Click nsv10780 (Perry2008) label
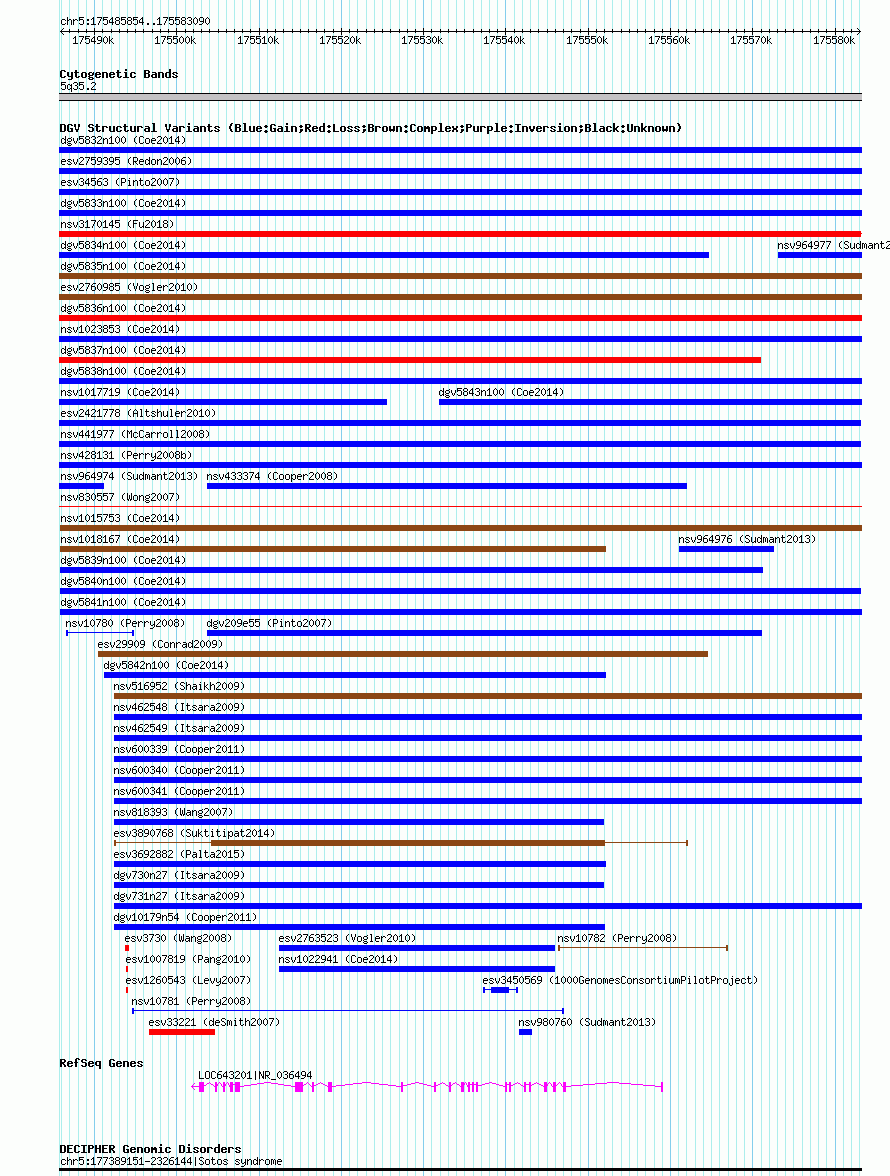 (x=125, y=623)
